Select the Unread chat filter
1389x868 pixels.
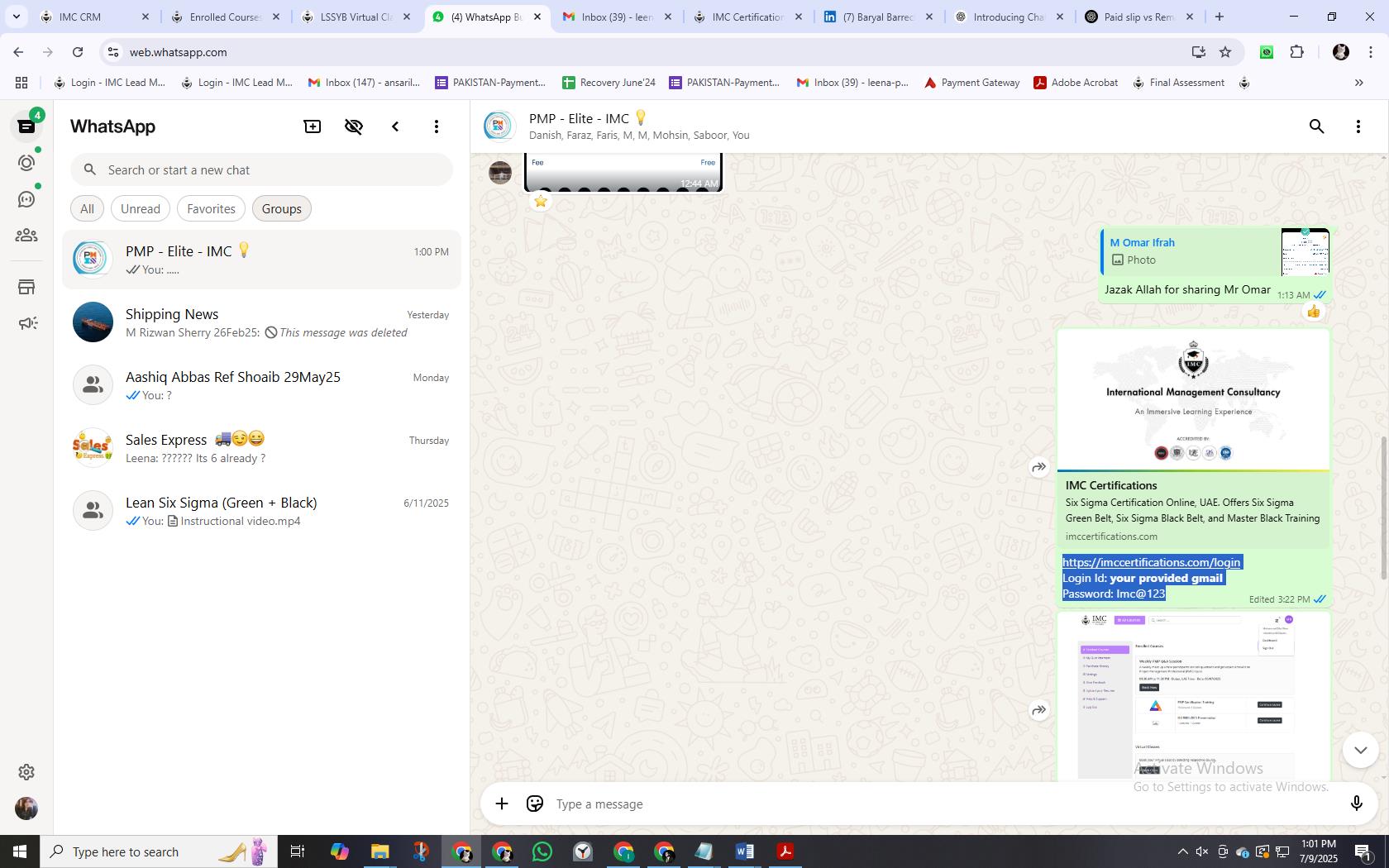point(141,209)
